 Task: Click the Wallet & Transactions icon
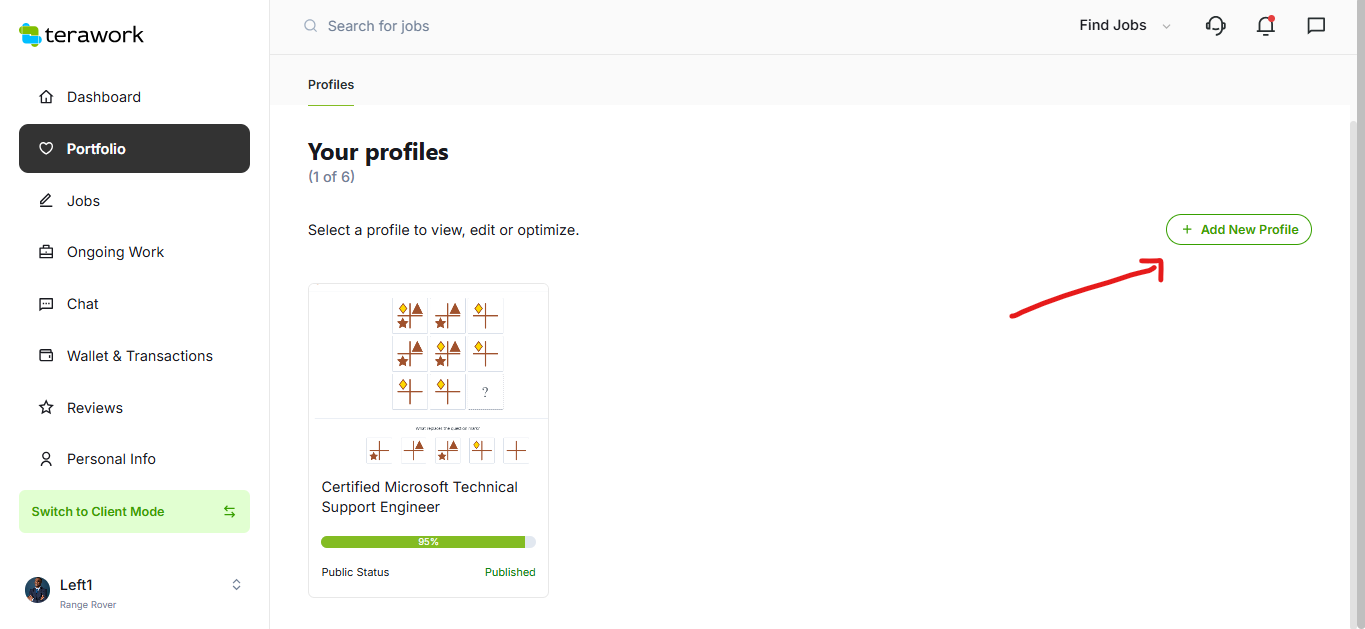tap(46, 356)
